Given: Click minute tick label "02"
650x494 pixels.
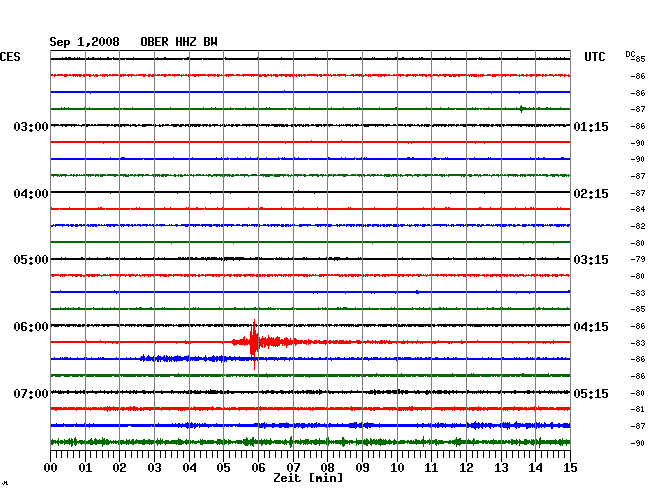Looking at the screenshot, I should (x=119, y=468).
